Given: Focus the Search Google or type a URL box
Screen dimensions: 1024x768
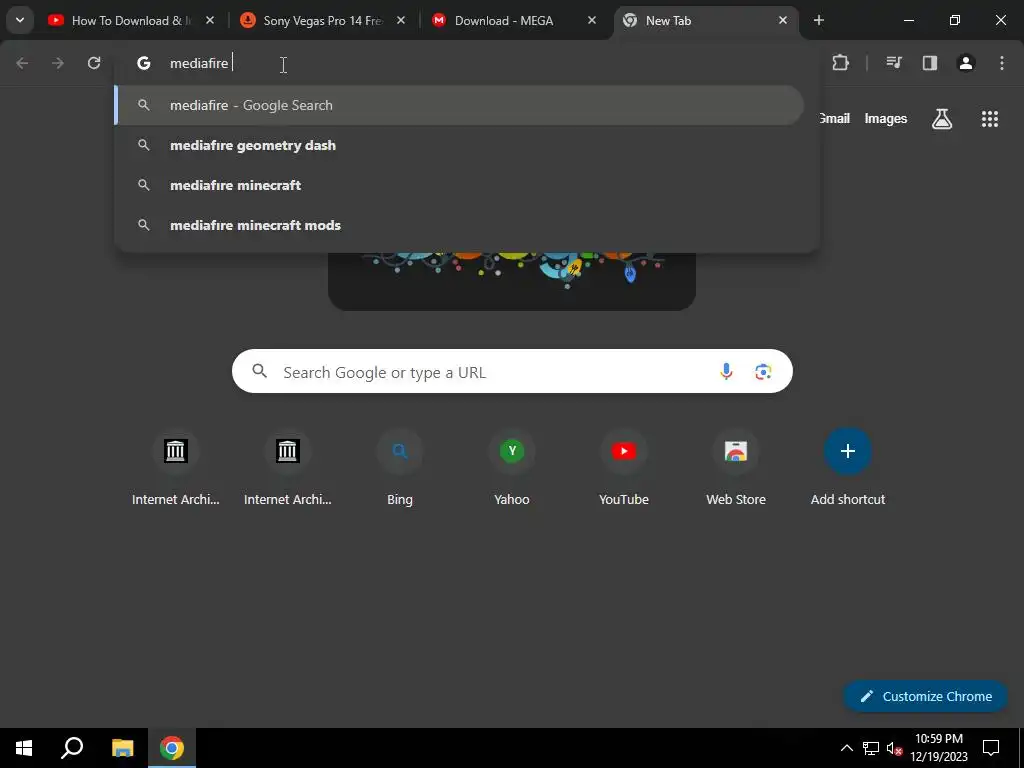Looking at the screenshot, I should point(512,372).
